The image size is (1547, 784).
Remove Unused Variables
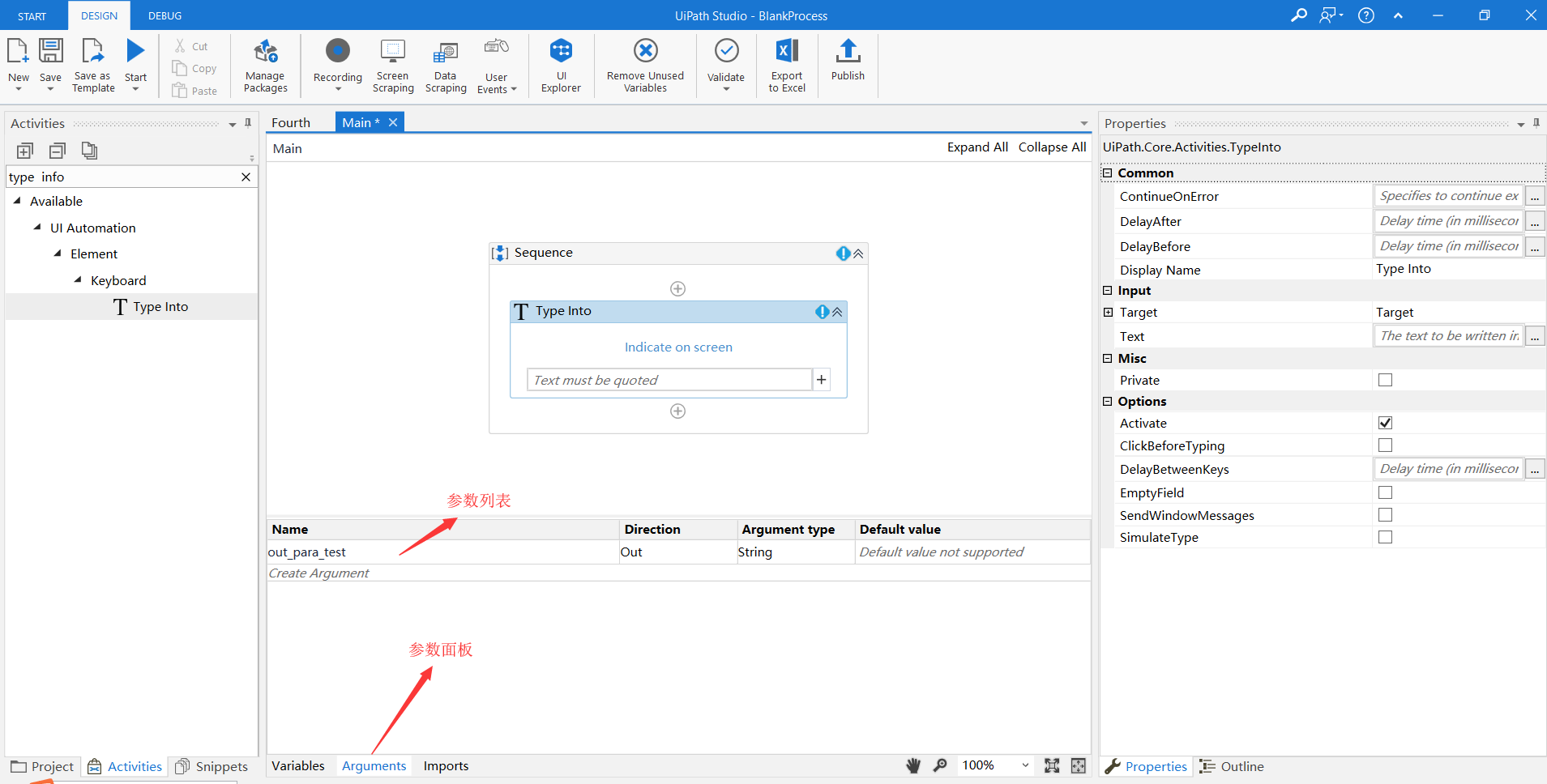(x=645, y=65)
